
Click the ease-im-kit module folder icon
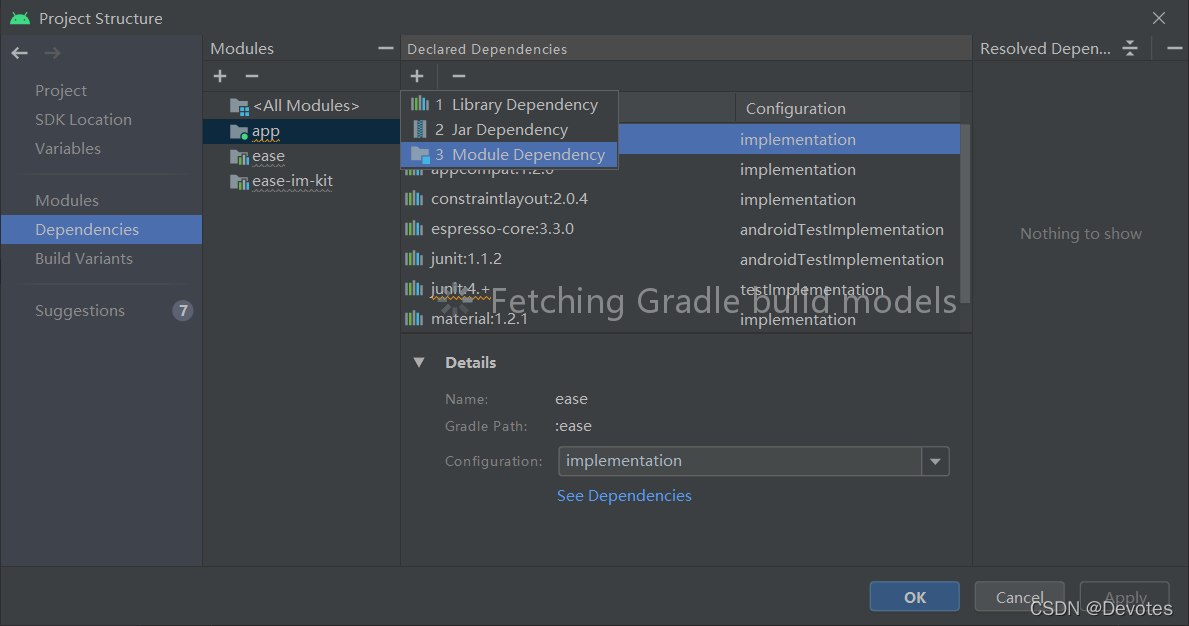pos(239,182)
